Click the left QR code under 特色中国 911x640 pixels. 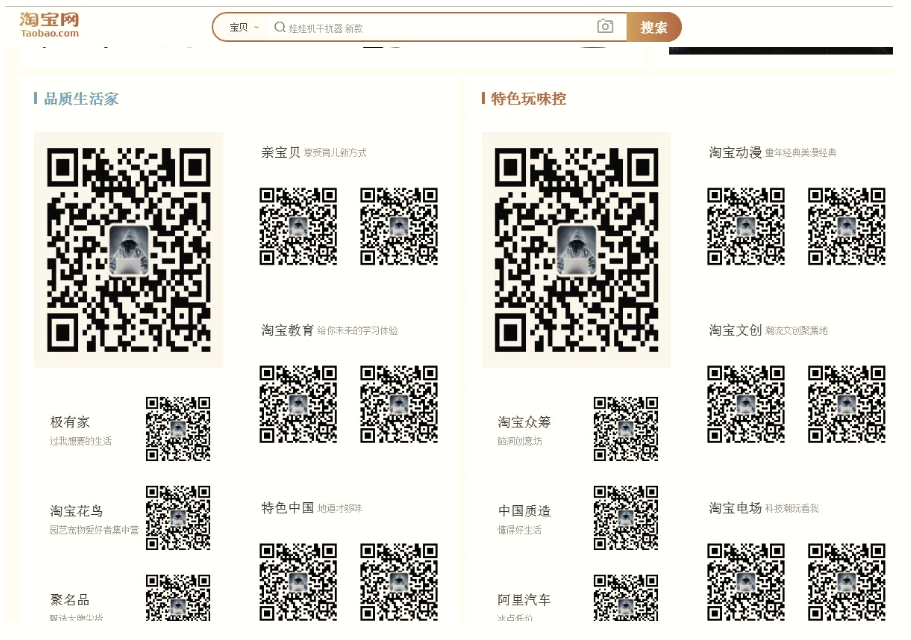[298, 581]
